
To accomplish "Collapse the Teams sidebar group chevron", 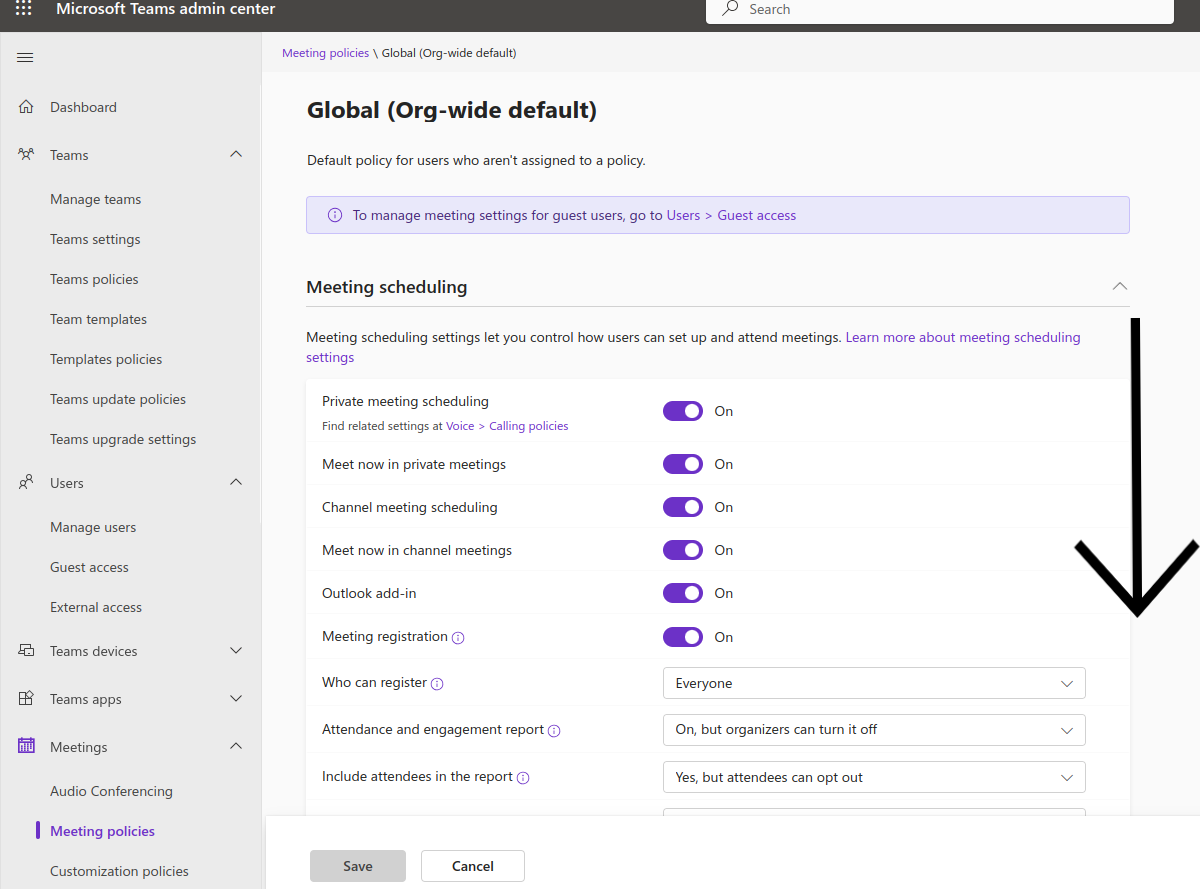I will tap(236, 155).
